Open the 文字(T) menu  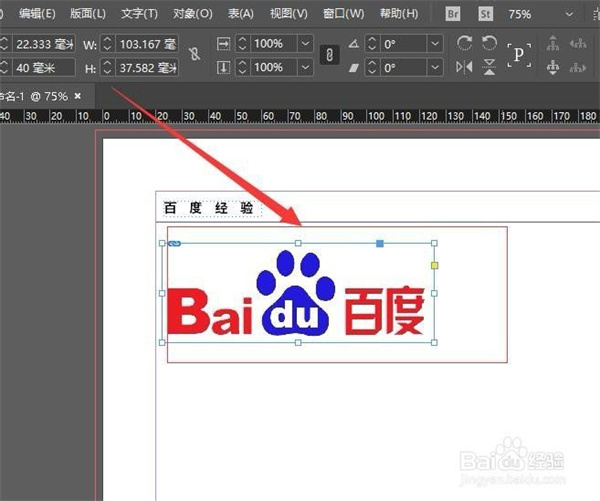tap(139, 14)
